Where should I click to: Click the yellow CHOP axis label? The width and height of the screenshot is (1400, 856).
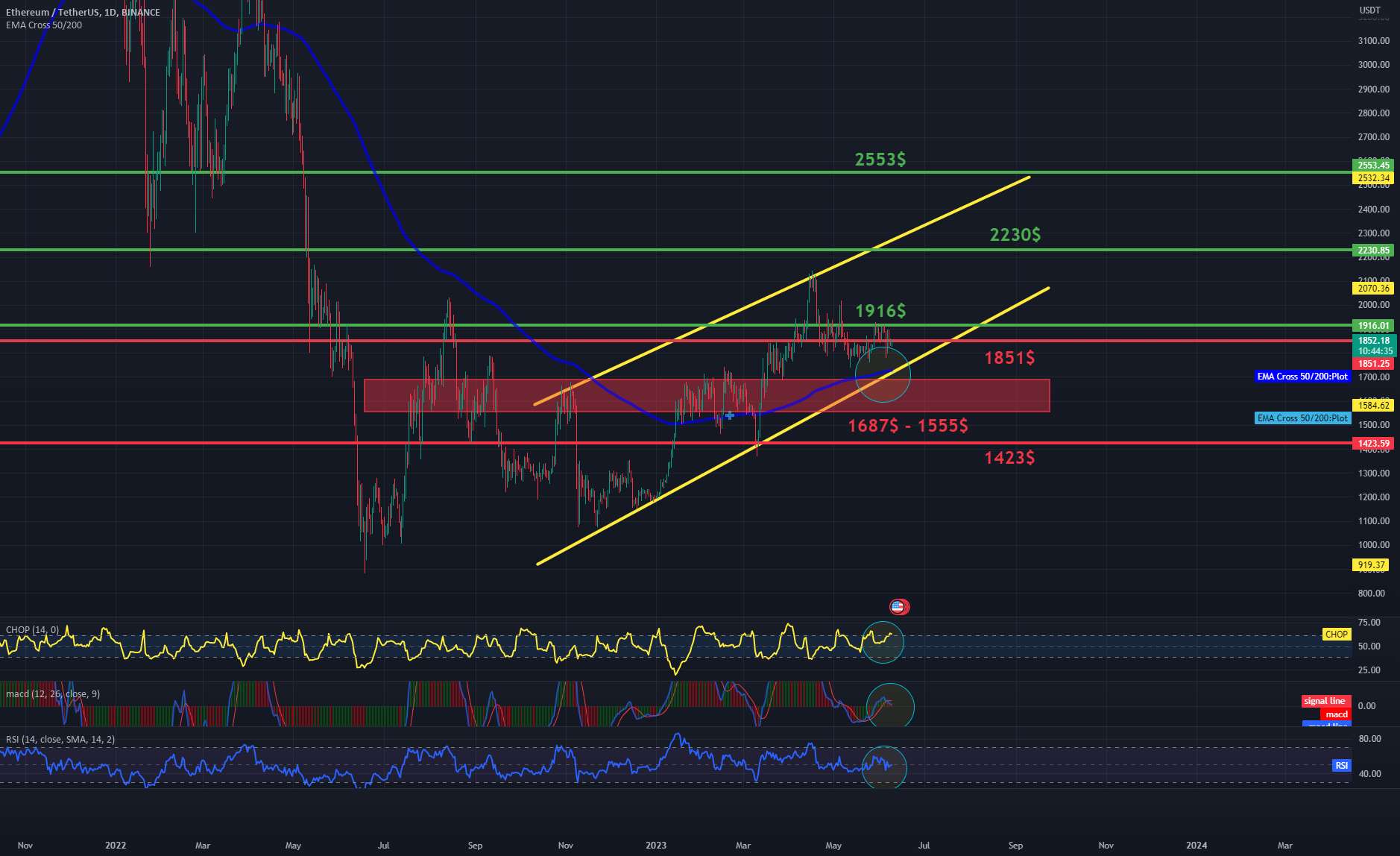[1336, 635]
